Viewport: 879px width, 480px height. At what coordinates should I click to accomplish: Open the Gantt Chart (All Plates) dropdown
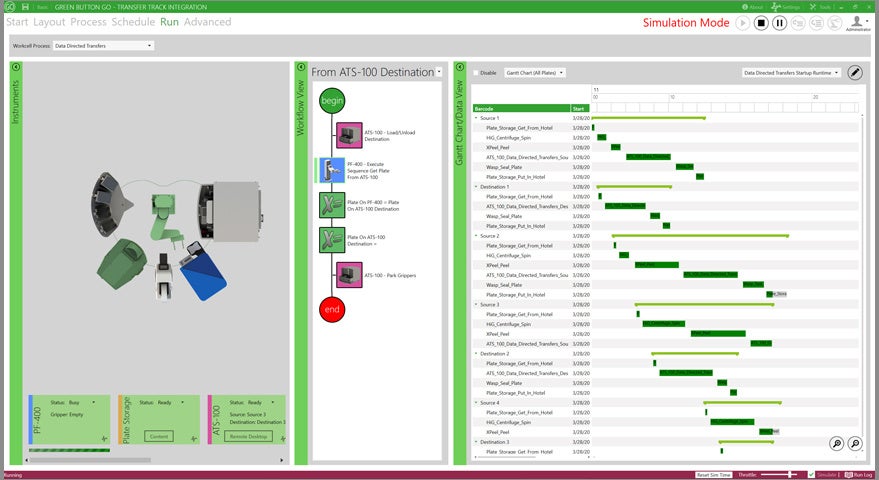(x=534, y=73)
